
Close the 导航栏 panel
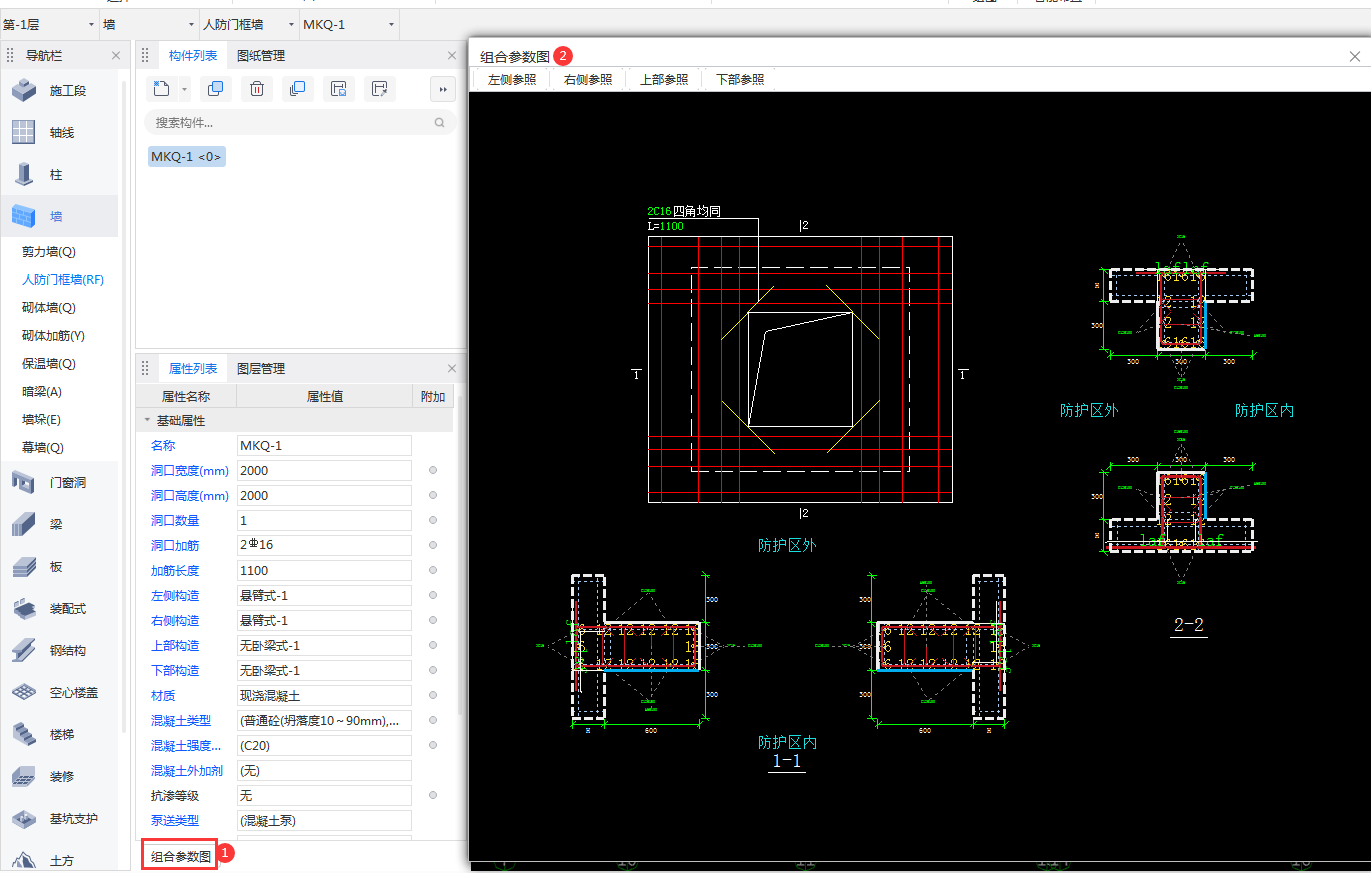point(116,56)
